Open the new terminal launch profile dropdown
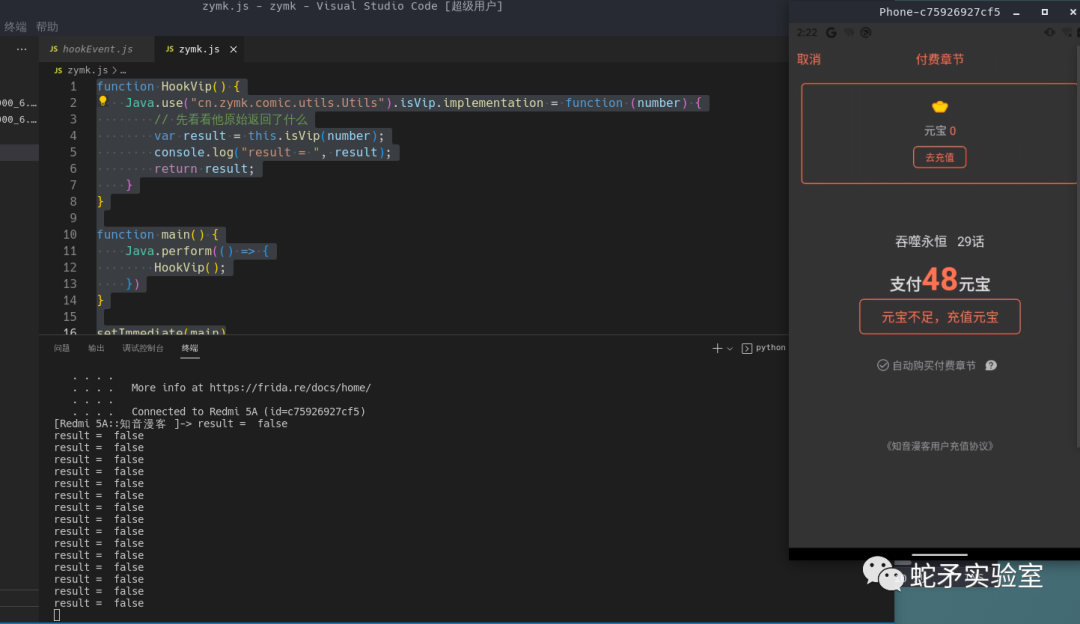Viewport: 1080px width, 624px height. coord(730,349)
